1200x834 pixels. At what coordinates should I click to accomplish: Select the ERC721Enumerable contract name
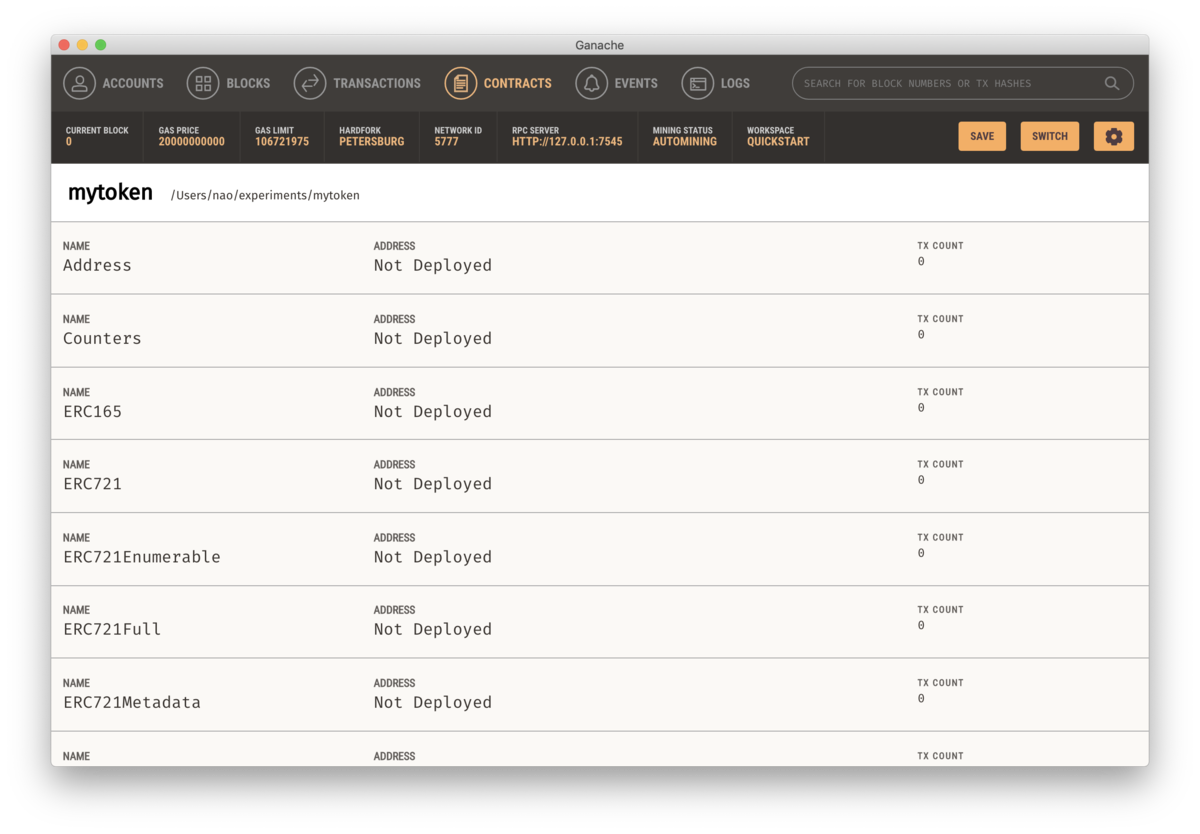click(x=142, y=556)
